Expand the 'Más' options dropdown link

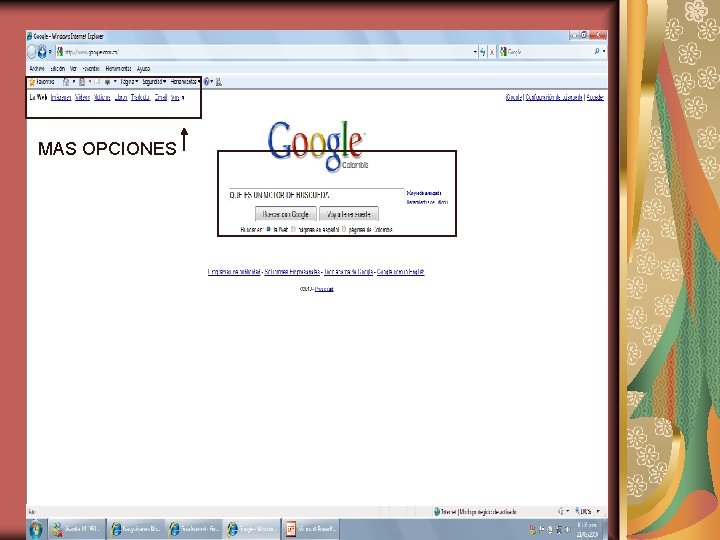pos(177,97)
